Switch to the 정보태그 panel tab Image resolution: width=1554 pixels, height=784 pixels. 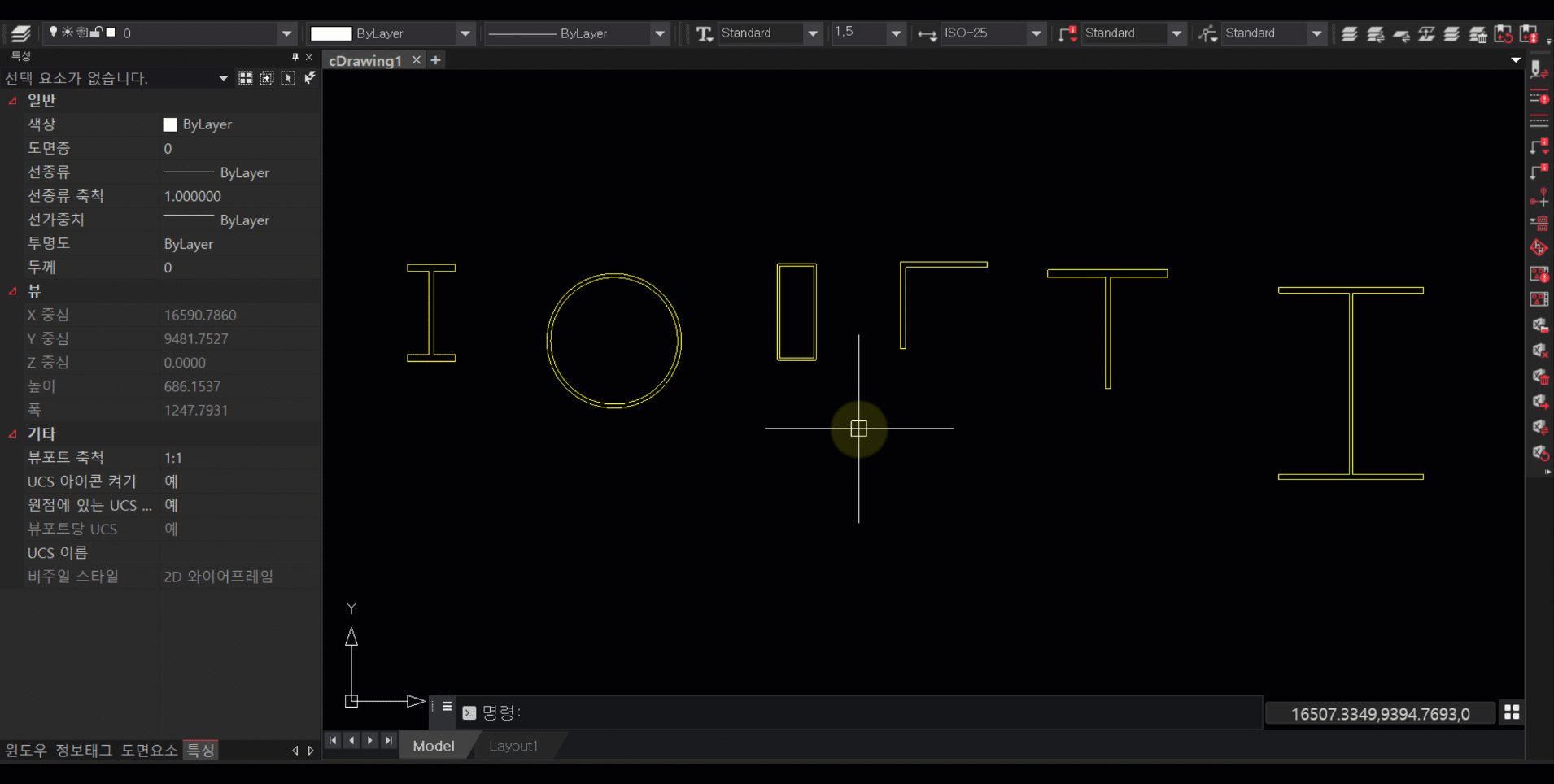84,750
